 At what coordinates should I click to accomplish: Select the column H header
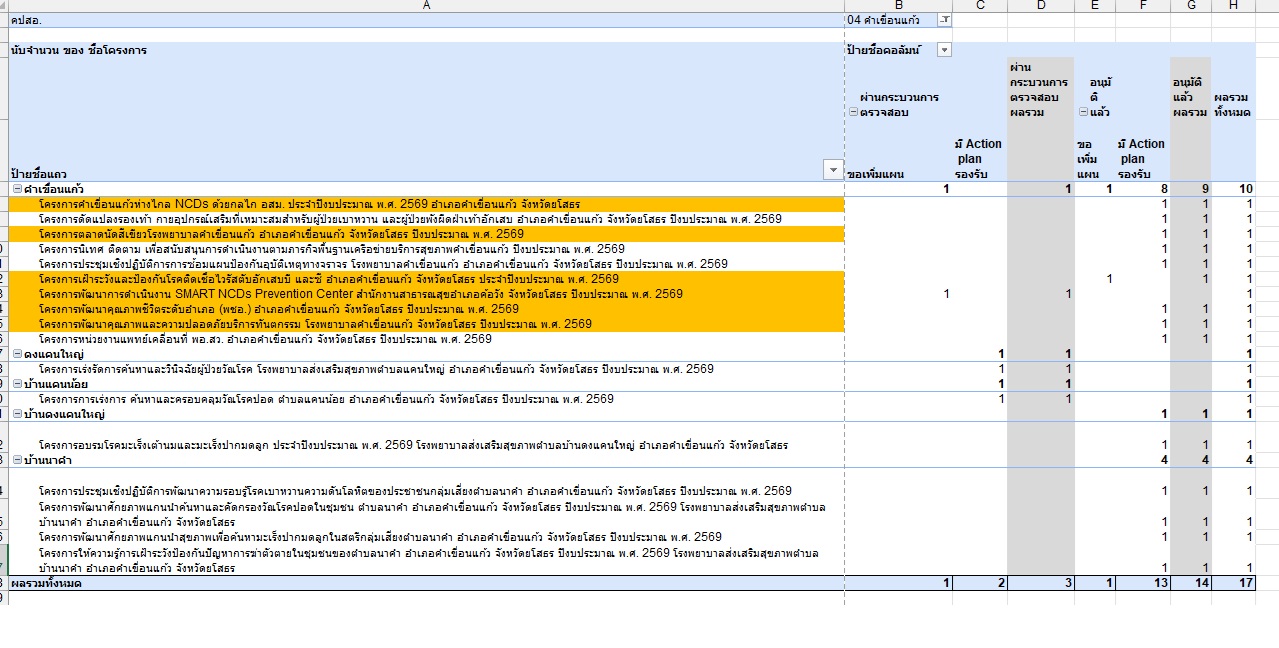pyautogui.click(x=1233, y=6)
